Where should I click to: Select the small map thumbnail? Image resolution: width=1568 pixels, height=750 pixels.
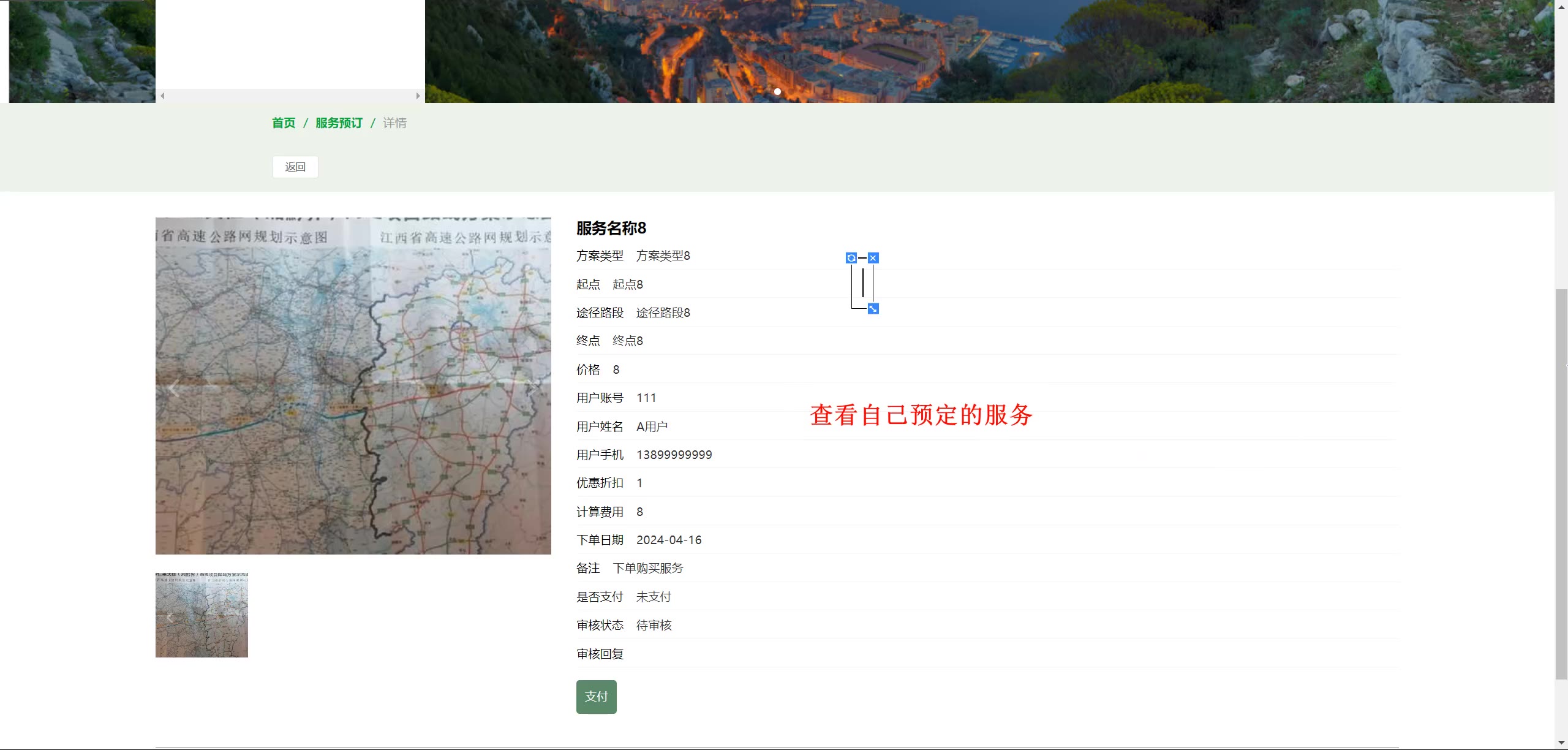click(x=202, y=615)
